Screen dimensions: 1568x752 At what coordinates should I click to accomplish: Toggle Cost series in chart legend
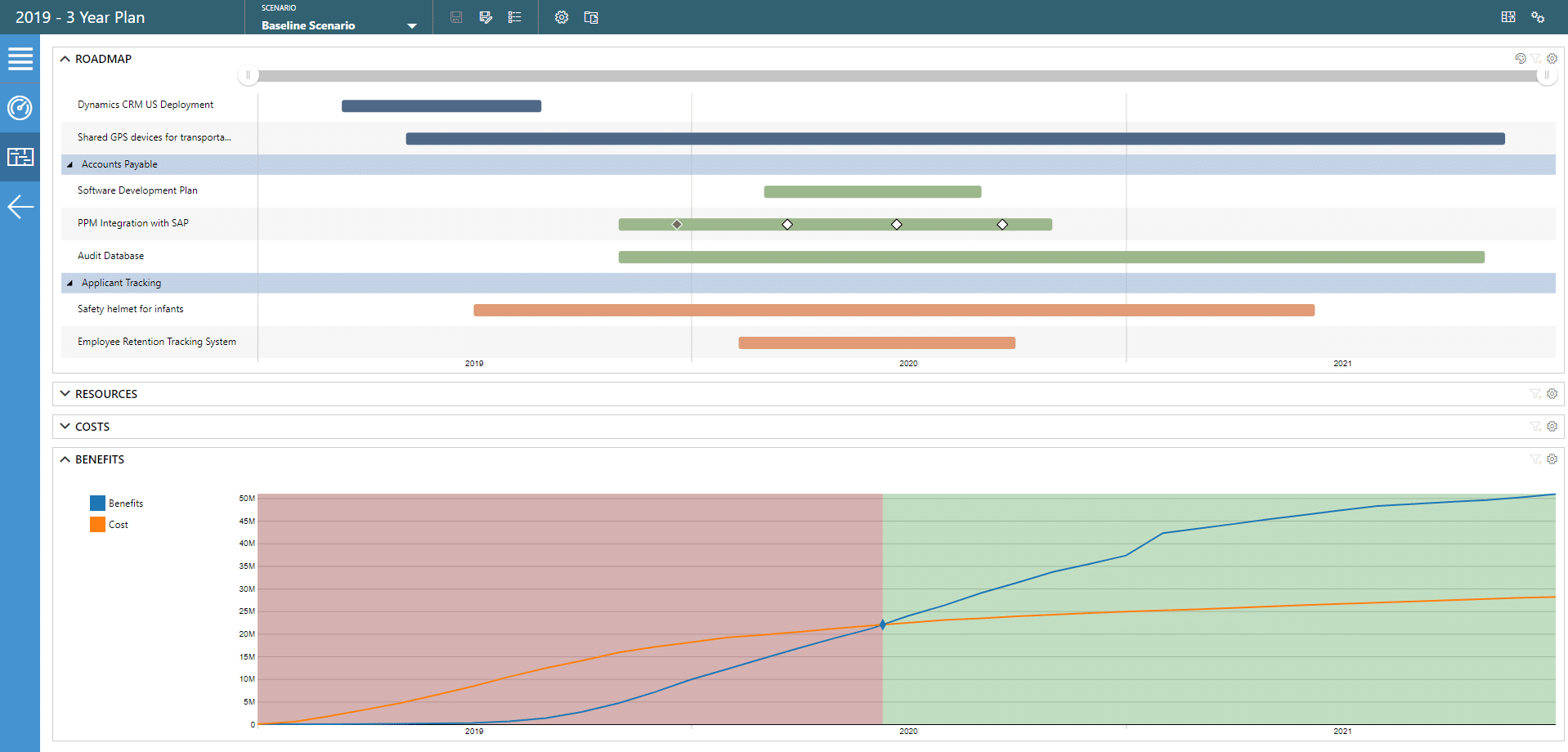[109, 524]
